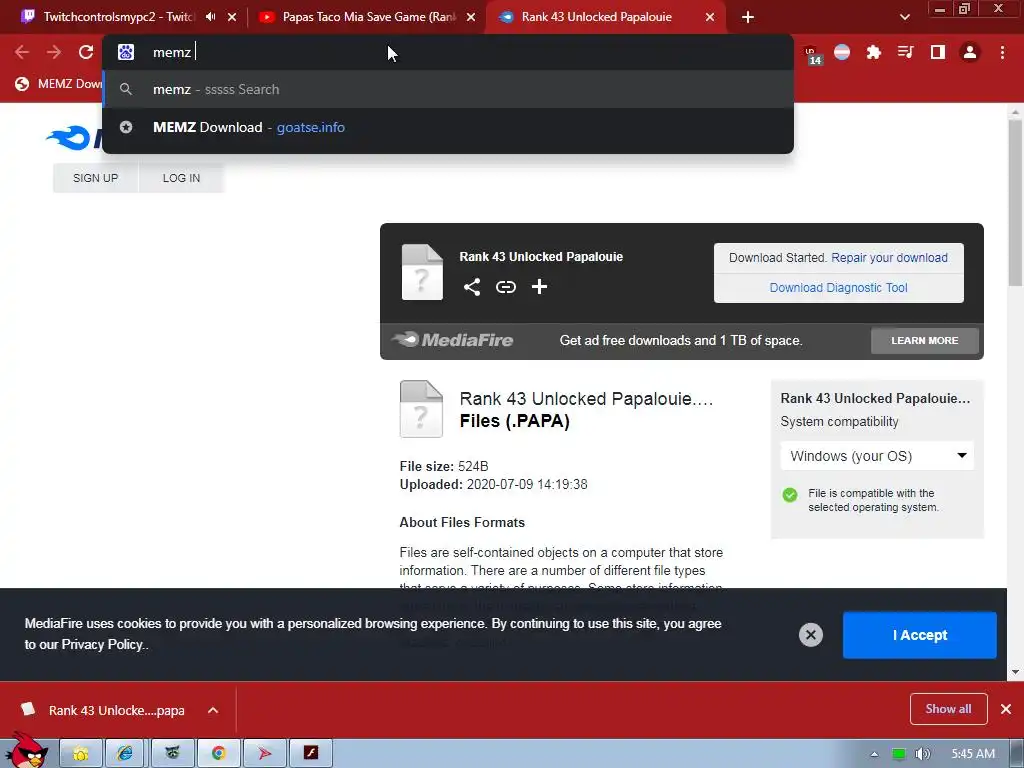Open Chrome from the taskbar

pyautogui.click(x=218, y=753)
